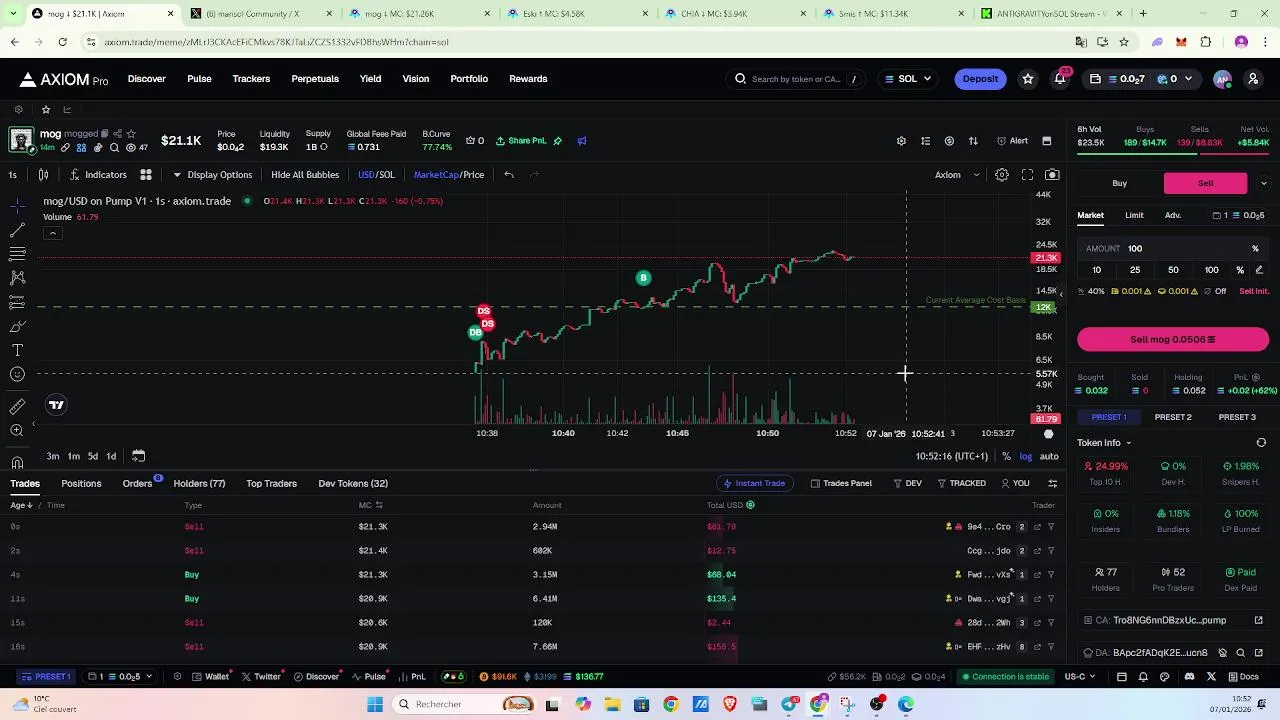Open the Axiom chart source dropdown

(957, 175)
